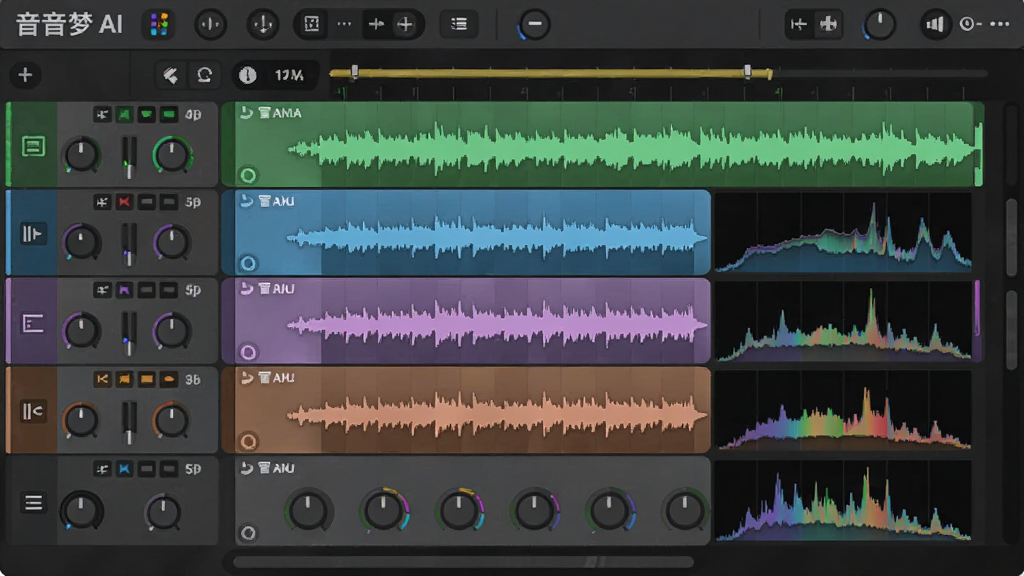This screenshot has height=576, width=1024.
Task: Select the orange track's header icon
Action: click(x=32, y=411)
